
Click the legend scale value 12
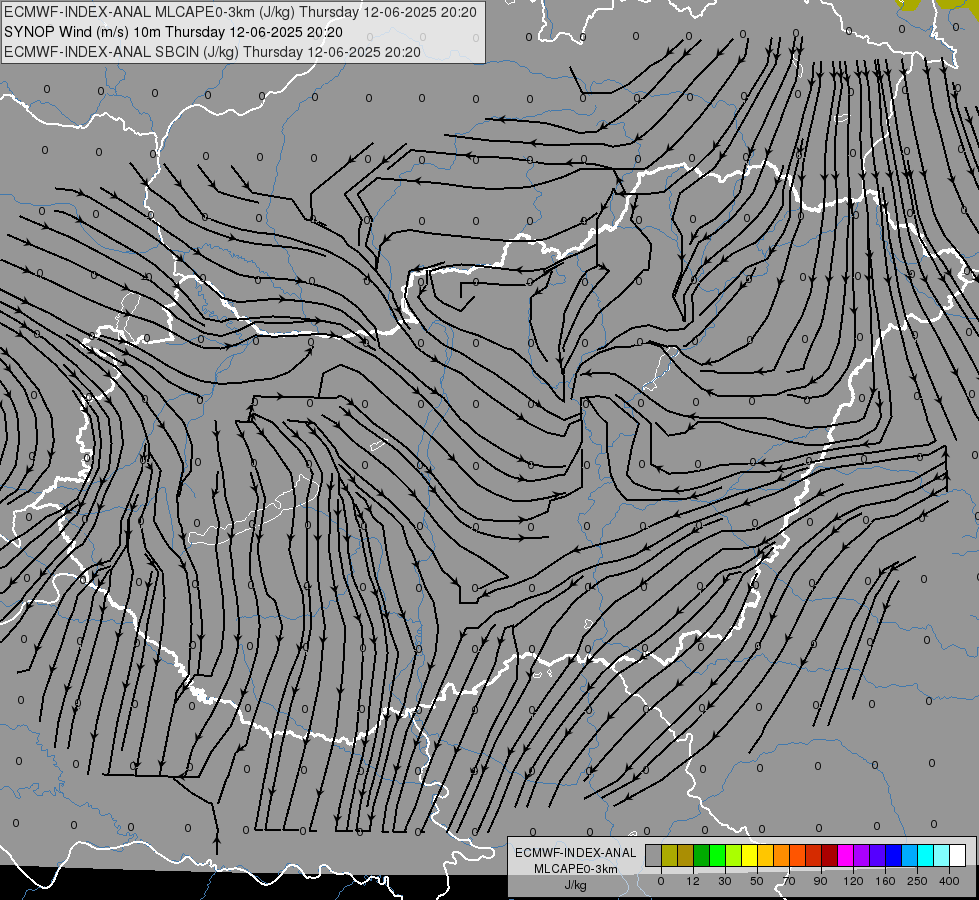(693, 881)
